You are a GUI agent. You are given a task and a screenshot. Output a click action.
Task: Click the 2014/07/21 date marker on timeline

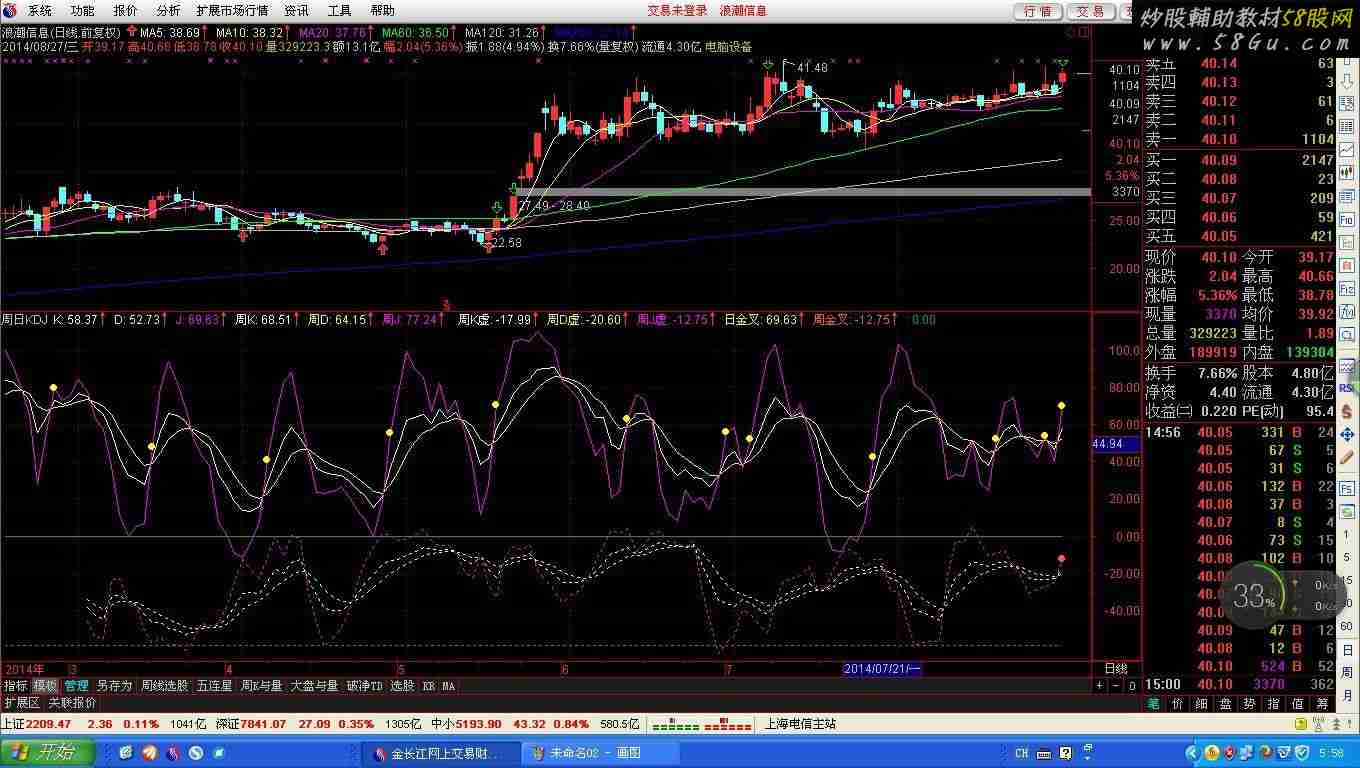(882, 668)
